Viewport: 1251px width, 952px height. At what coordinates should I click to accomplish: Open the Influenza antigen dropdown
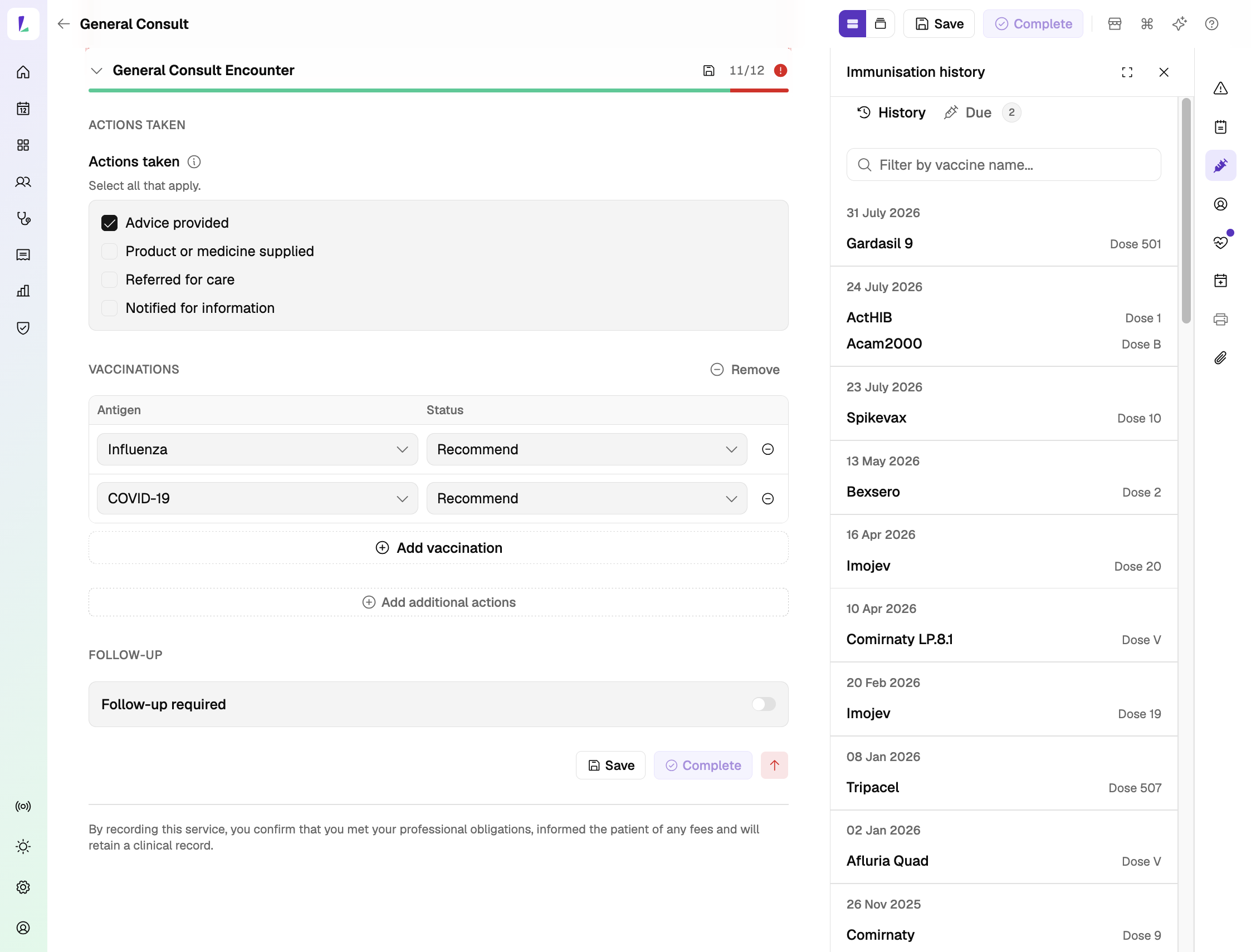tap(257, 449)
